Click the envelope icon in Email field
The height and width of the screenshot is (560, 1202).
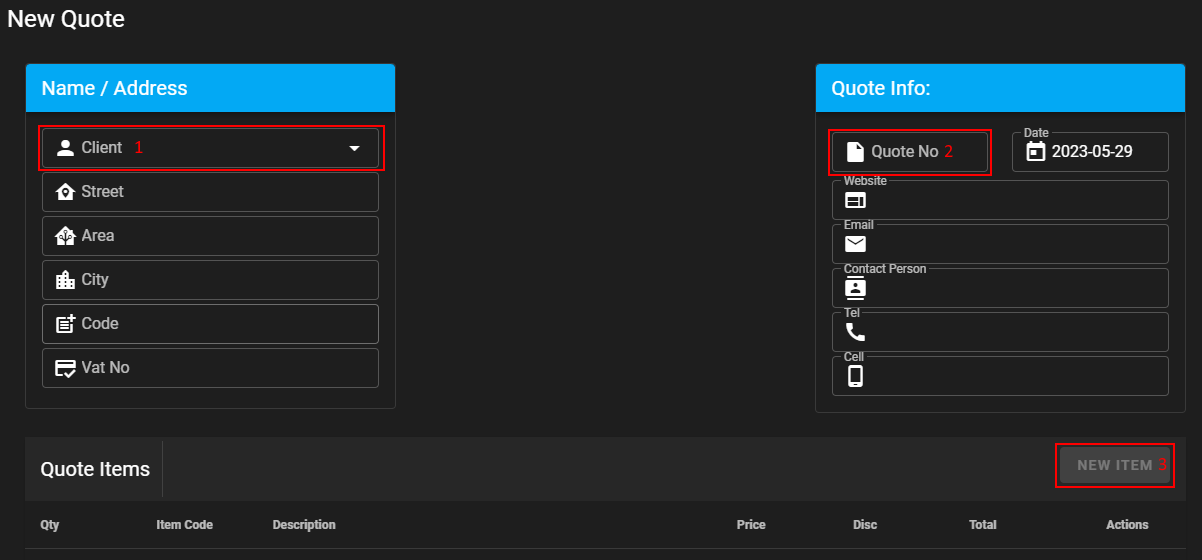[855, 244]
